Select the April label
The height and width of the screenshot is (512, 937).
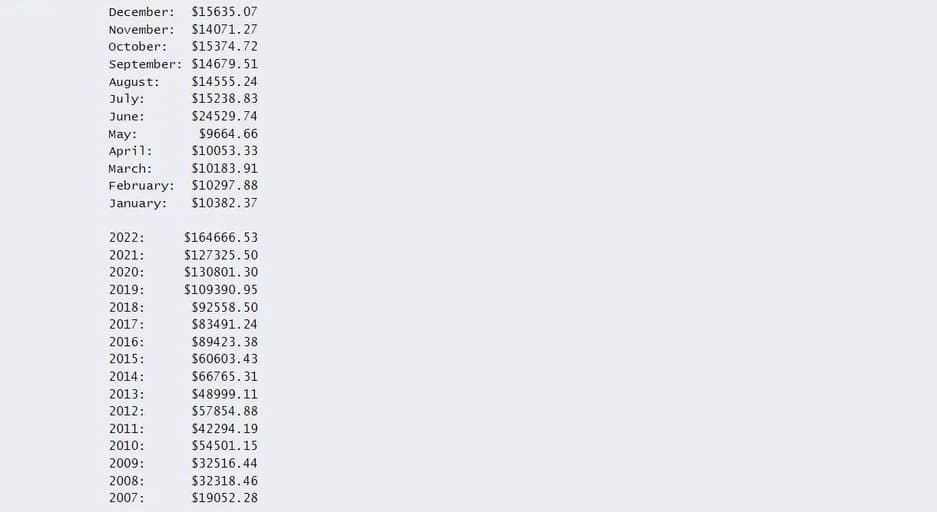130,151
